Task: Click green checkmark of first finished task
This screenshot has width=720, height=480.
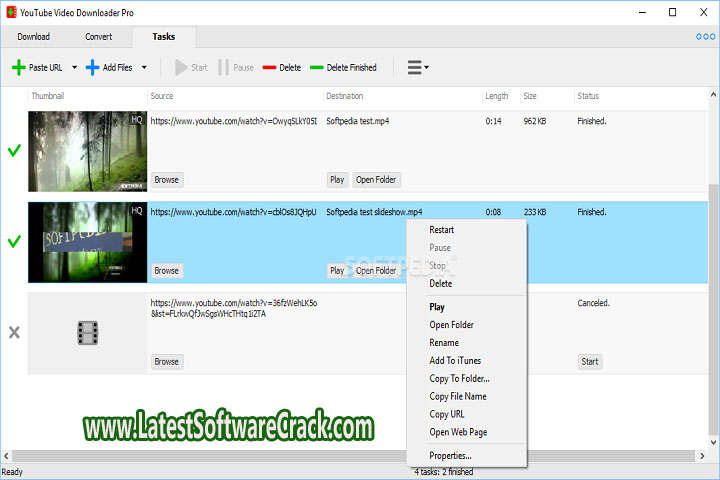Action: point(14,151)
